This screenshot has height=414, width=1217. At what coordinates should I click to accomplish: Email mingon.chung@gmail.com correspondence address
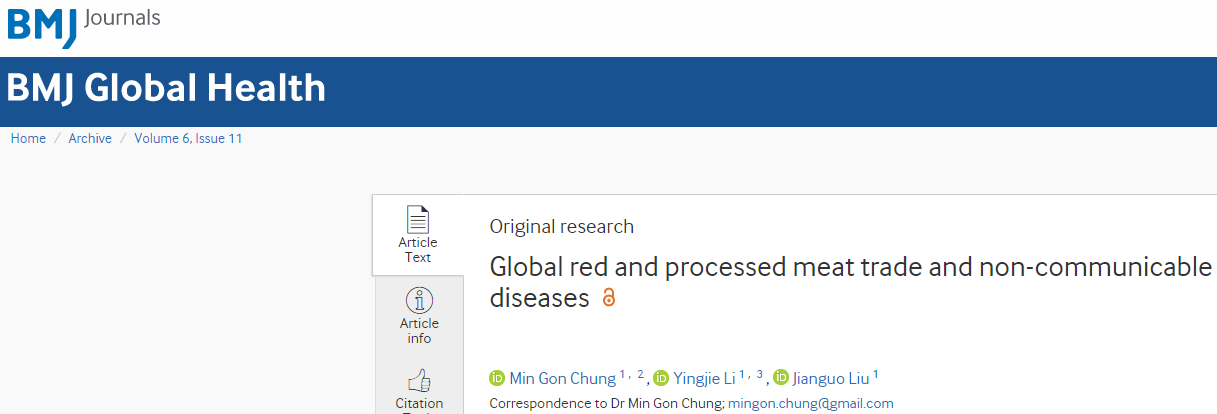810,404
